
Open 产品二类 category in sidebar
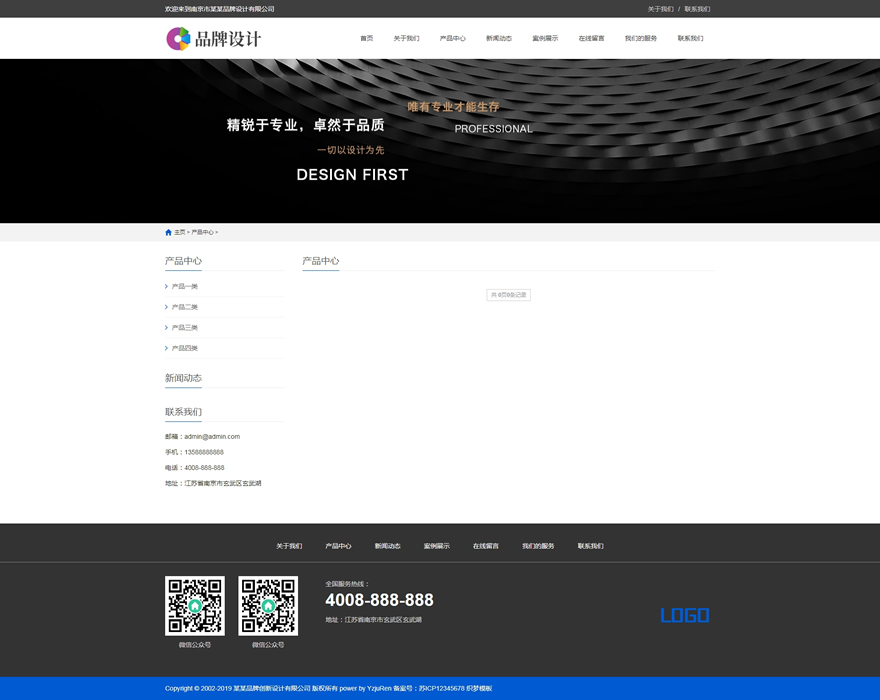pyautogui.click(x=185, y=307)
